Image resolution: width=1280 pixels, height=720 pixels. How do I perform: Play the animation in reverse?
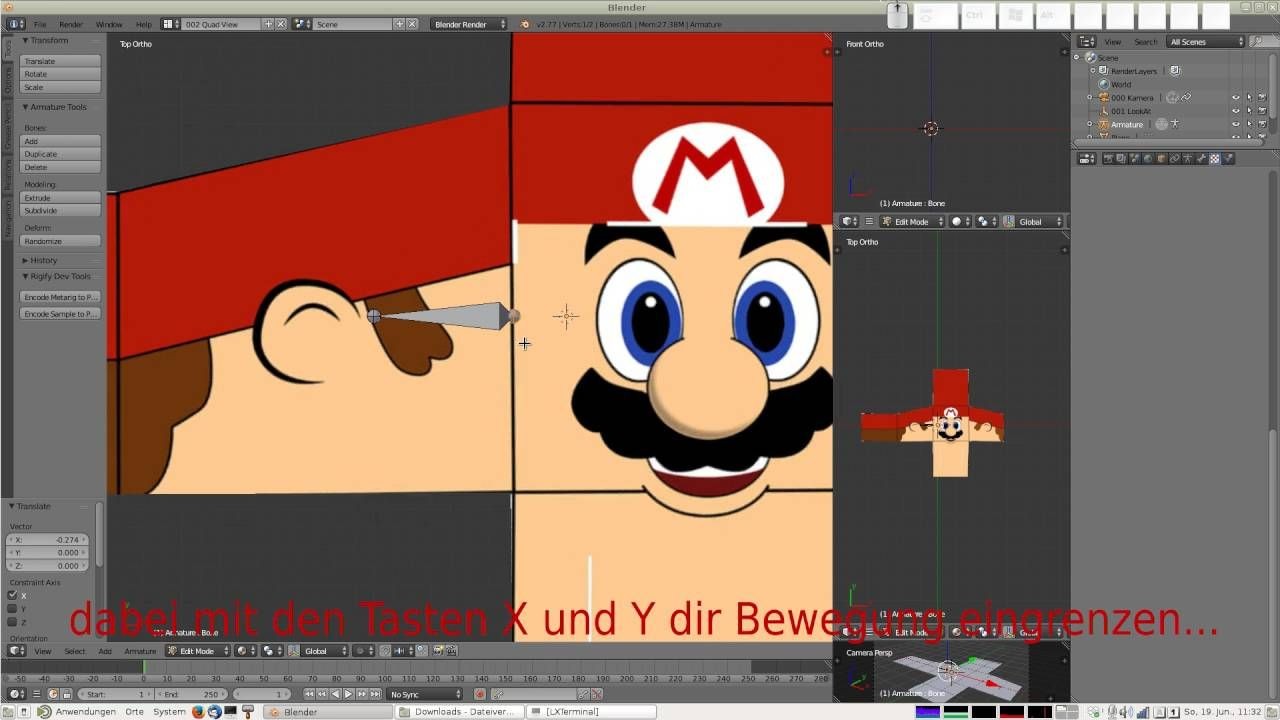[335, 694]
